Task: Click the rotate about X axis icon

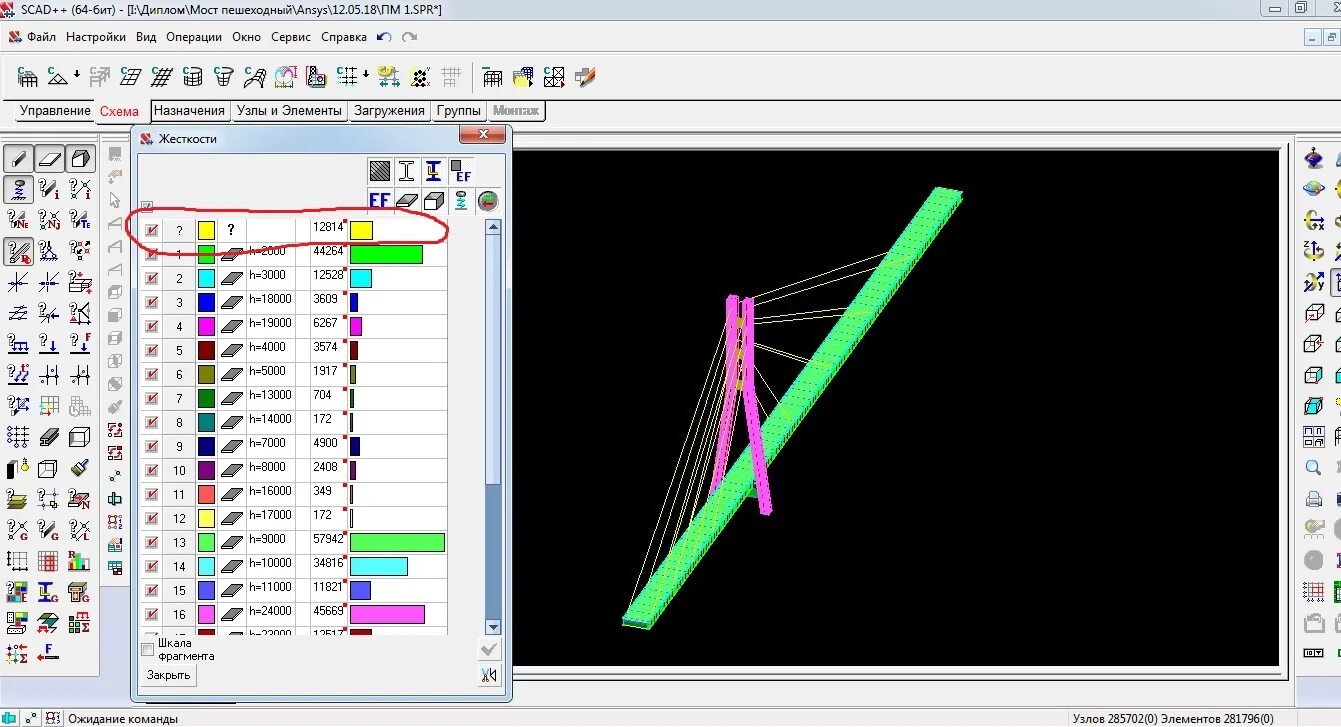Action: point(1314,221)
